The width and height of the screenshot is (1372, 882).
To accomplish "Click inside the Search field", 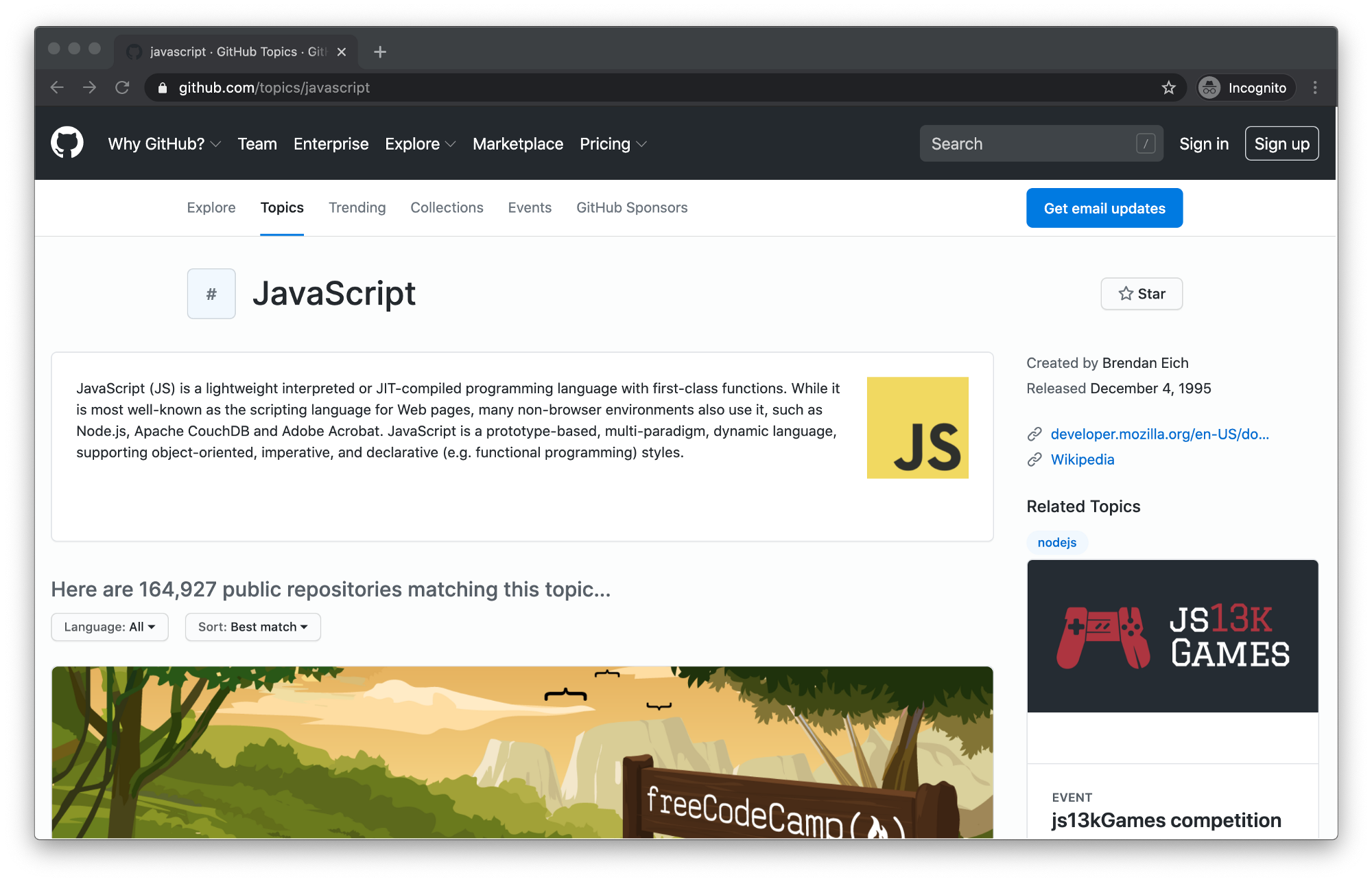I will click(x=1029, y=143).
